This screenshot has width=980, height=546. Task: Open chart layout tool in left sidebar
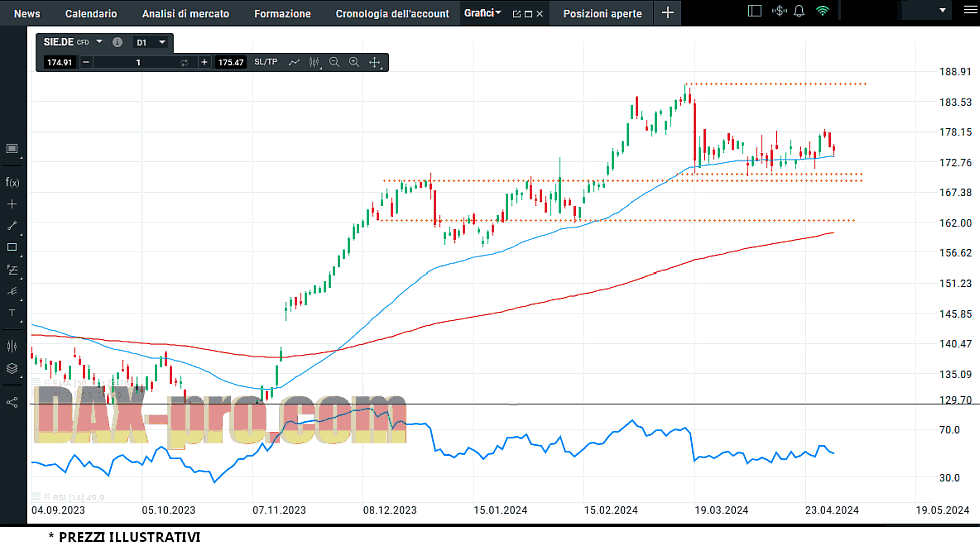(x=12, y=149)
